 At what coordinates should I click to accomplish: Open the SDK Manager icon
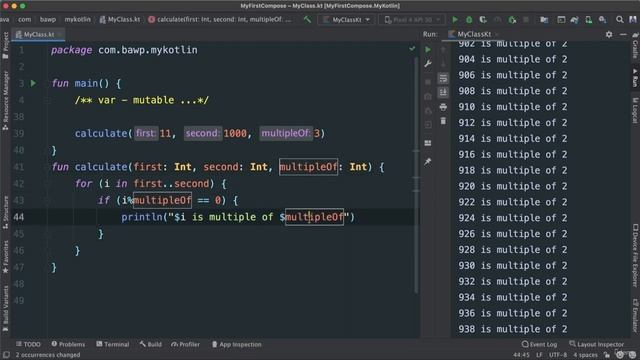[x=602, y=19]
